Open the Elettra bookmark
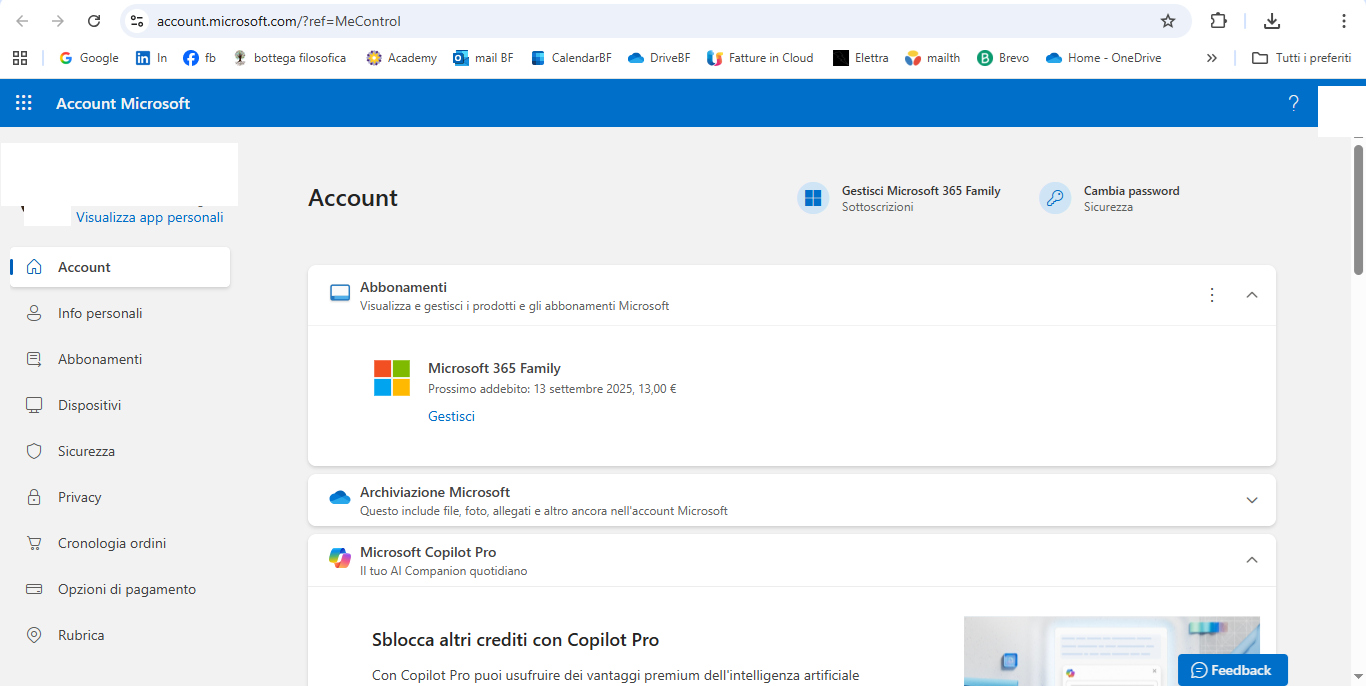Image resolution: width=1366 pixels, height=686 pixels. click(x=861, y=58)
